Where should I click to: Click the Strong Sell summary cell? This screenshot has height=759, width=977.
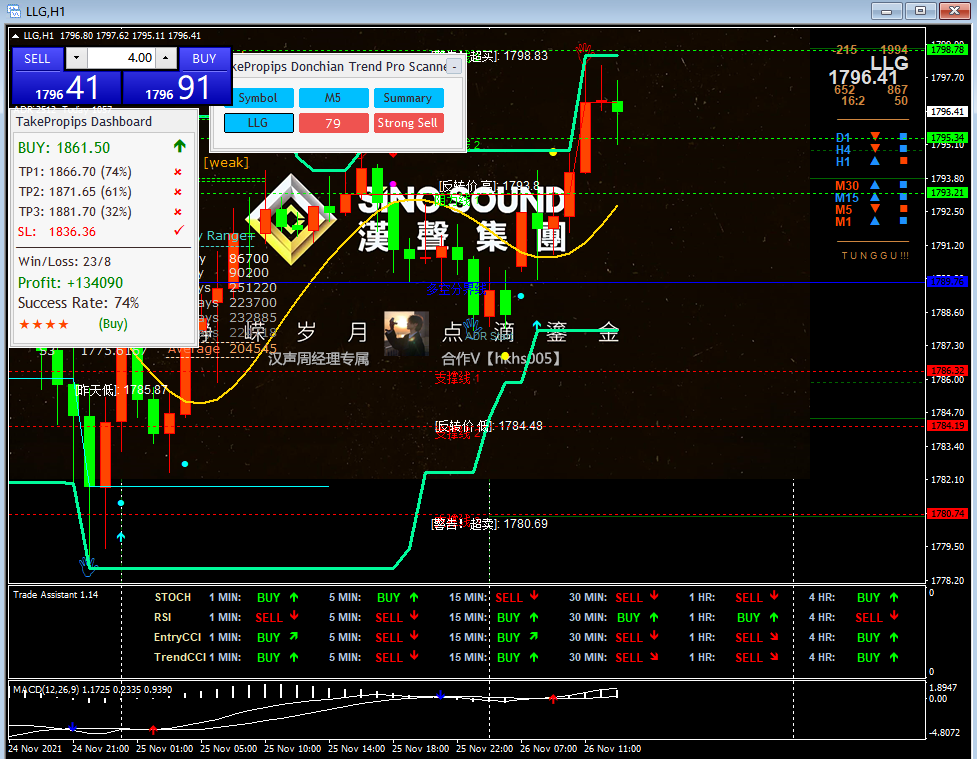(x=408, y=123)
